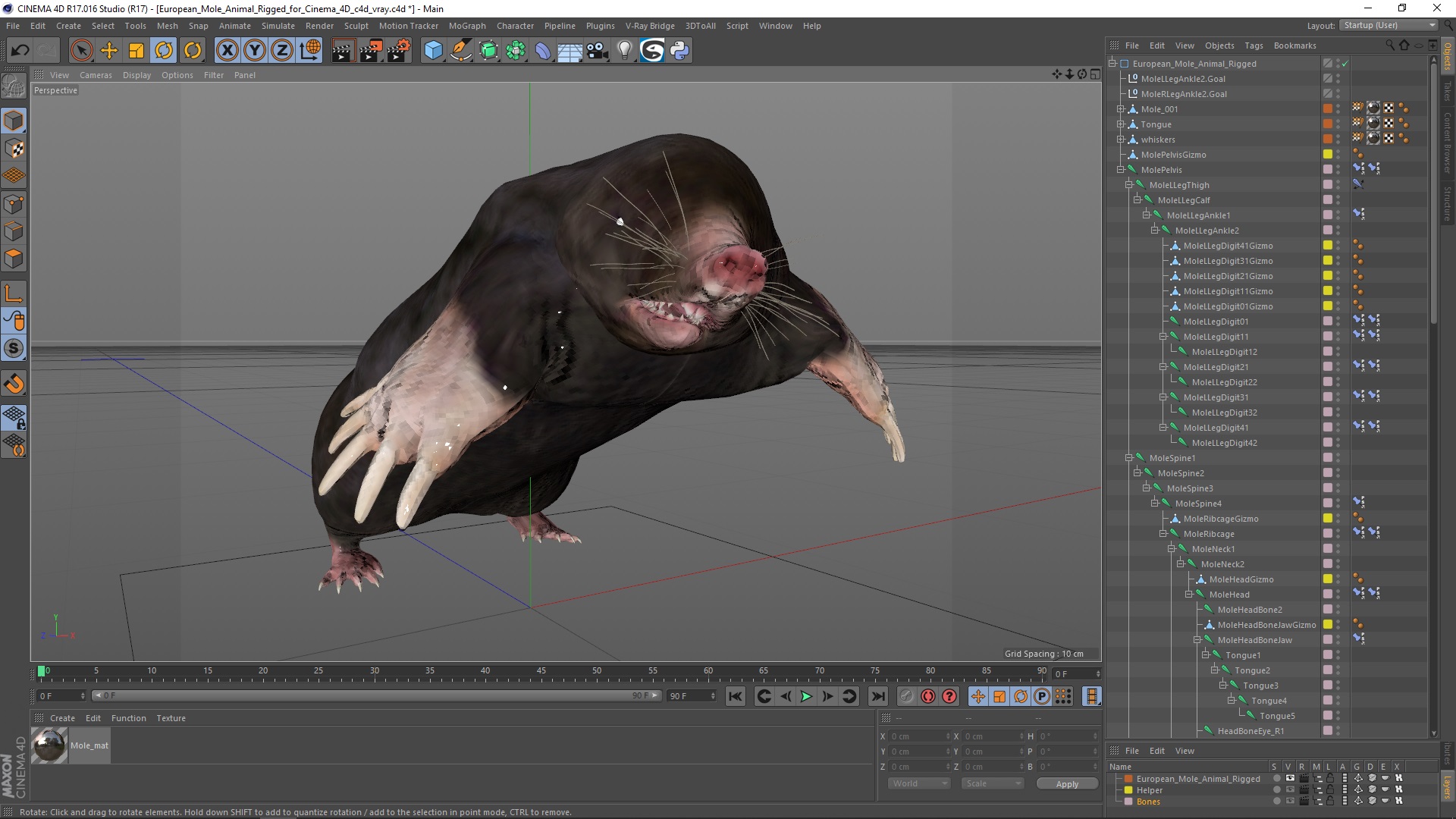Click the X position input field
Viewport: 1456px width, 819px height.
point(919,736)
